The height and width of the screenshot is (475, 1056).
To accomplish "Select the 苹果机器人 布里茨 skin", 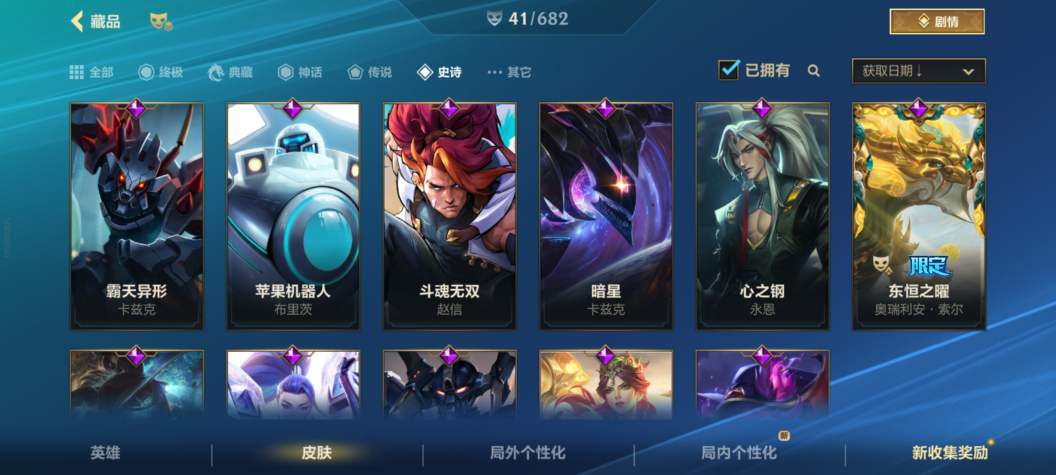I will [293, 216].
